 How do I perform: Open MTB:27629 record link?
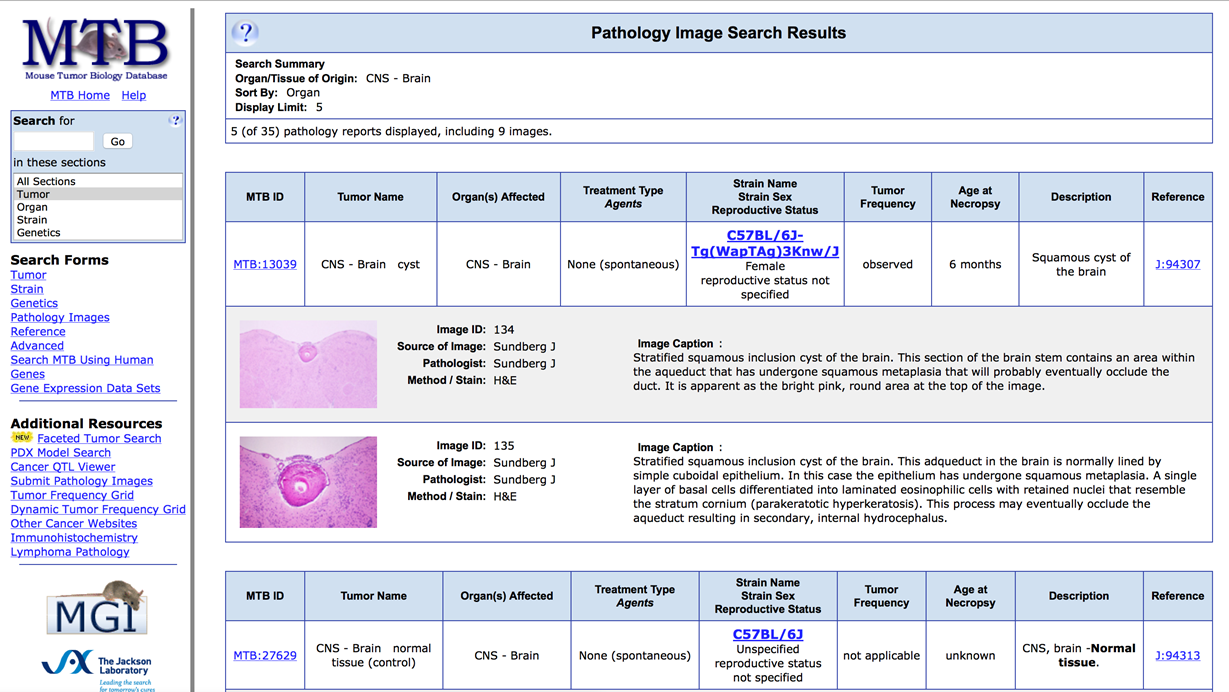tap(265, 656)
